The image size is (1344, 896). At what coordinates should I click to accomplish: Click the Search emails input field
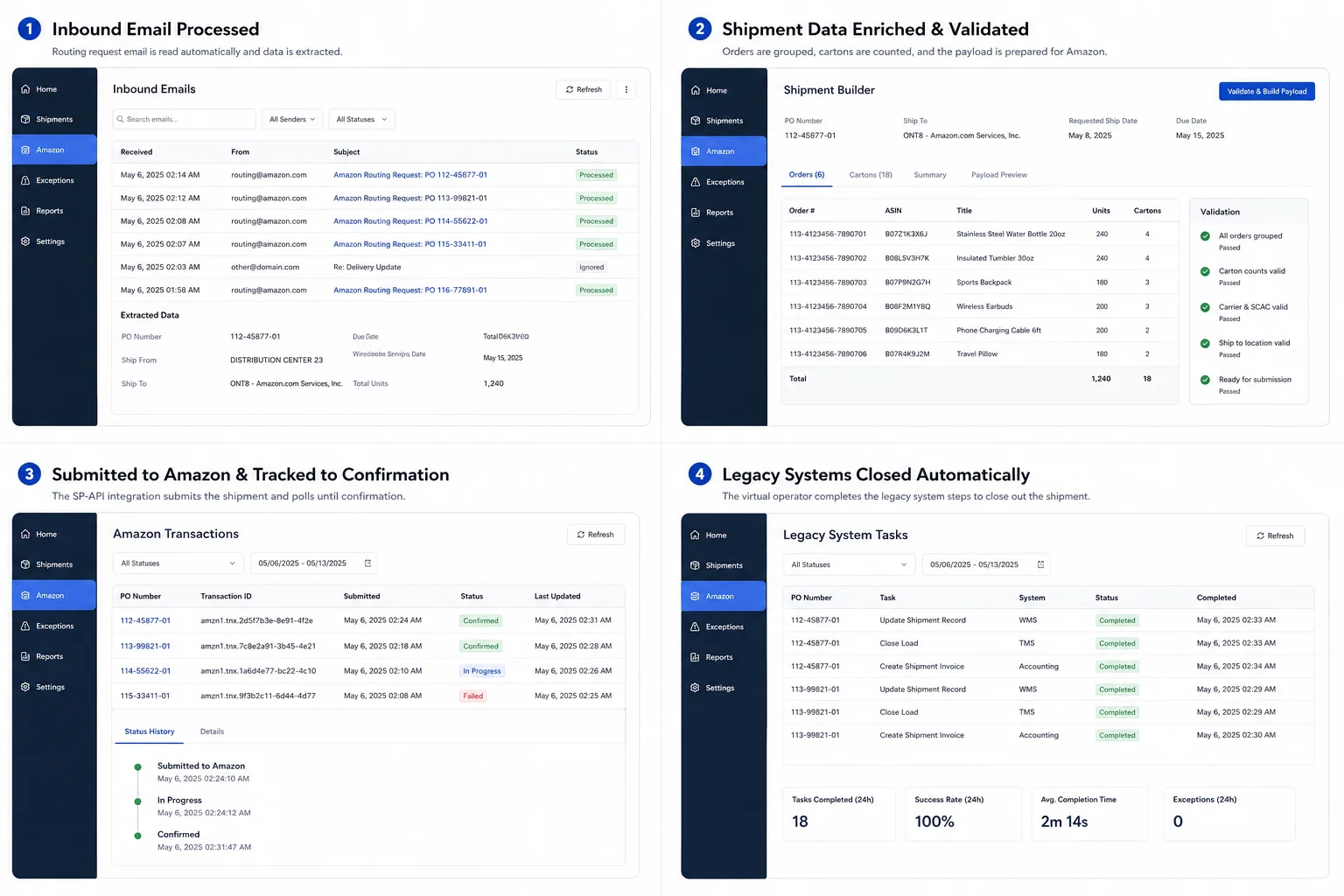tap(185, 119)
